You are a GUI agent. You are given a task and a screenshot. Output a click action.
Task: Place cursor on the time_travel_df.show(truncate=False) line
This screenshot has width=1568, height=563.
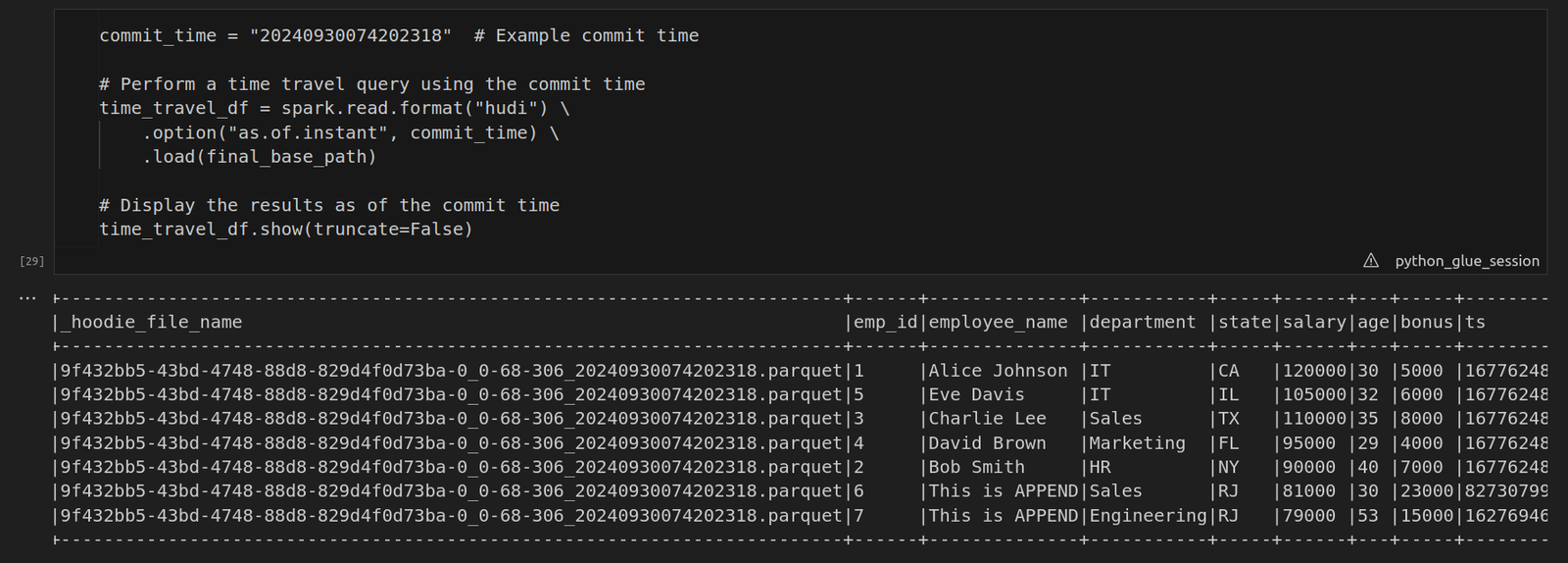point(285,230)
